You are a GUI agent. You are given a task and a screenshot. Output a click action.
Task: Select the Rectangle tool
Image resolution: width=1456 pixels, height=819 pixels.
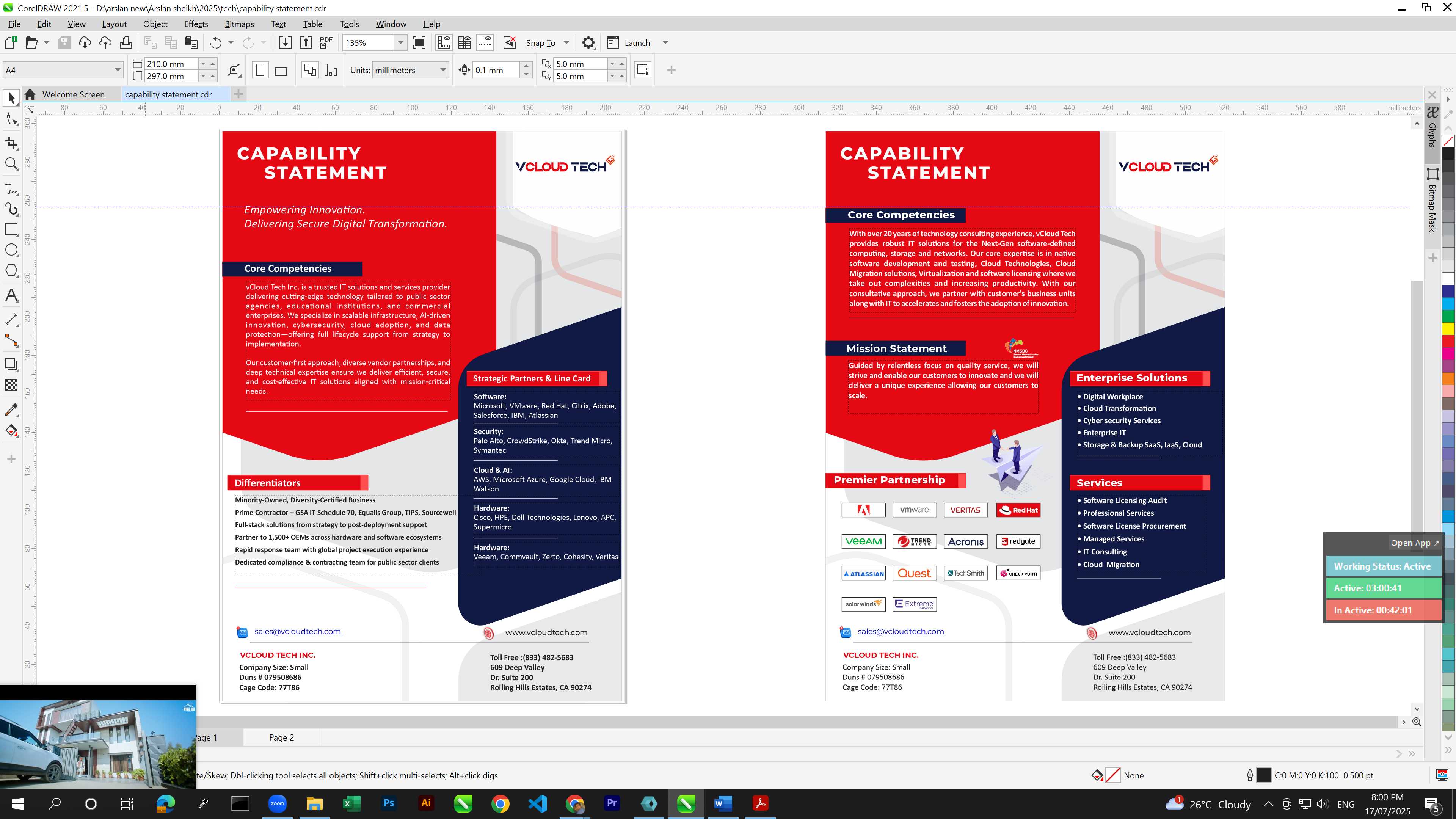[11, 229]
